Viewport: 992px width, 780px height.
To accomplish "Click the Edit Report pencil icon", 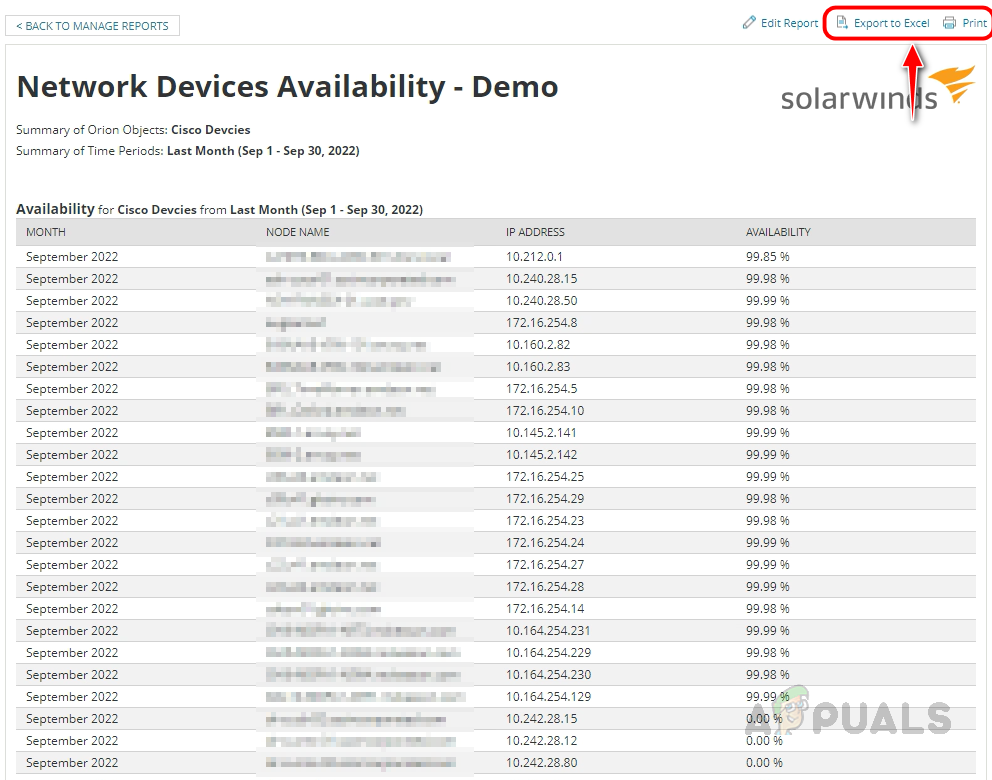I will pyautogui.click(x=749, y=23).
